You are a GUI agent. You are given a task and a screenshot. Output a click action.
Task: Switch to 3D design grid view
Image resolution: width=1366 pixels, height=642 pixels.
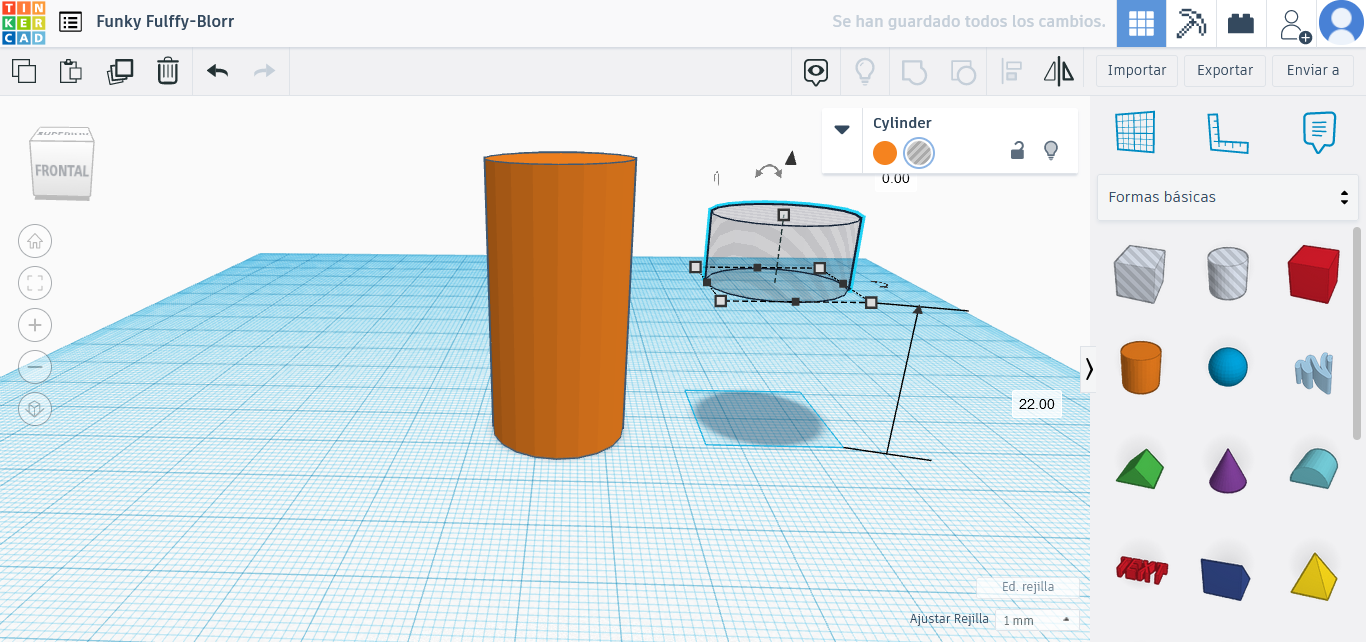point(1141,23)
